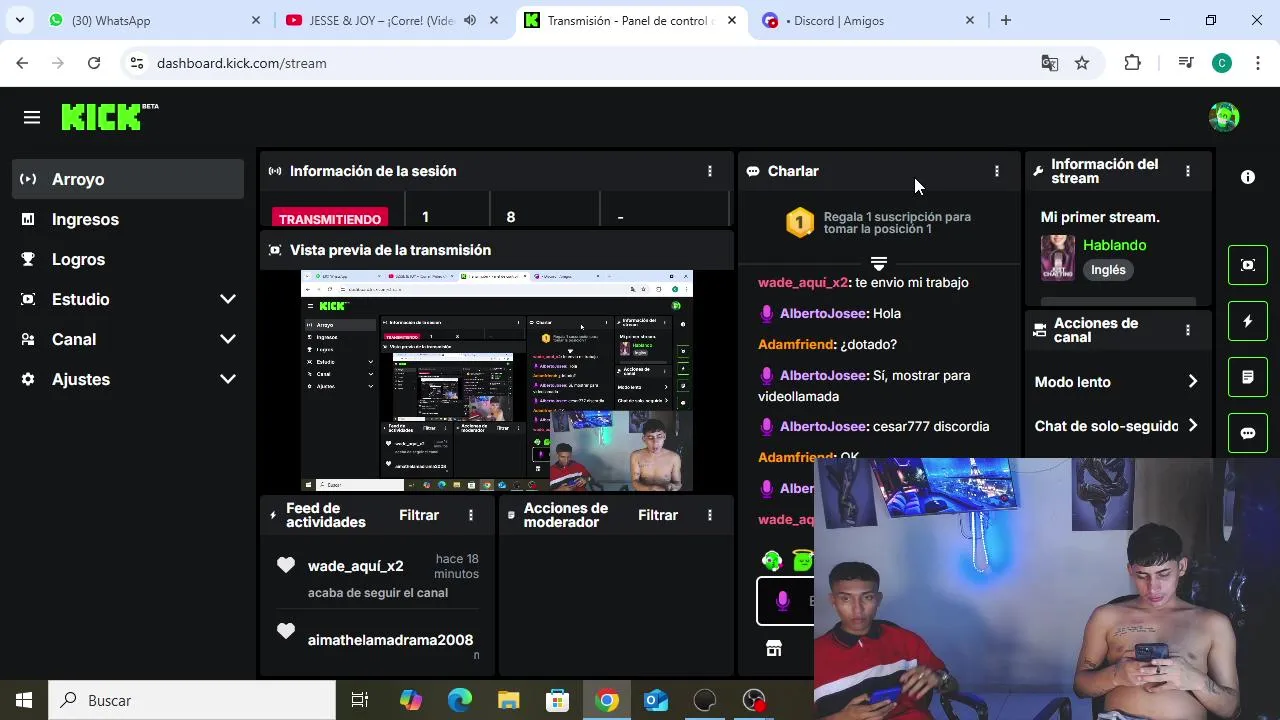The height and width of the screenshot is (720, 1280).
Task: Click the Inglés language tag
Action: click(1108, 270)
